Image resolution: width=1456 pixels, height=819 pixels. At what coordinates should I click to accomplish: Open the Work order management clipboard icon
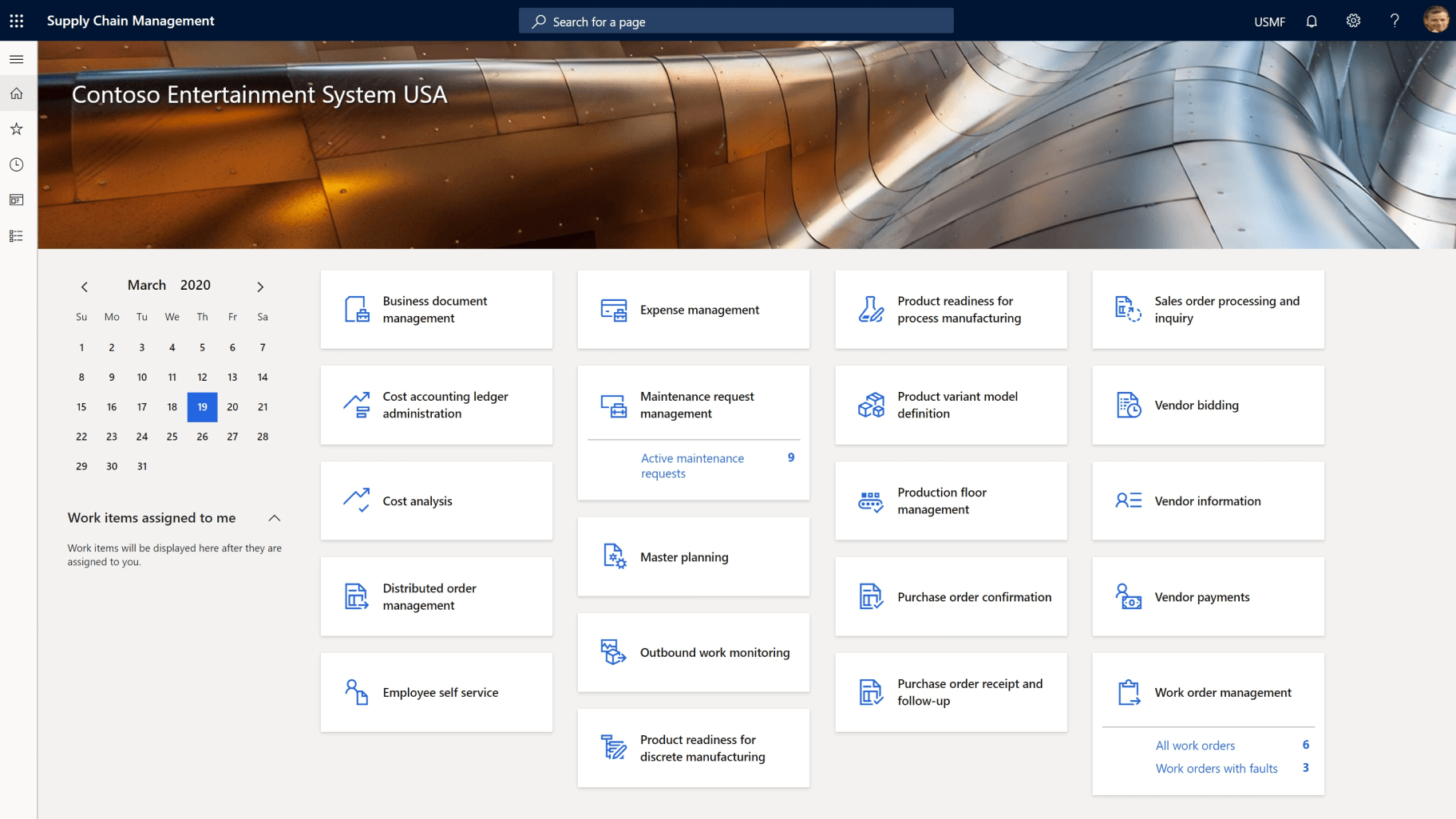(x=1129, y=692)
